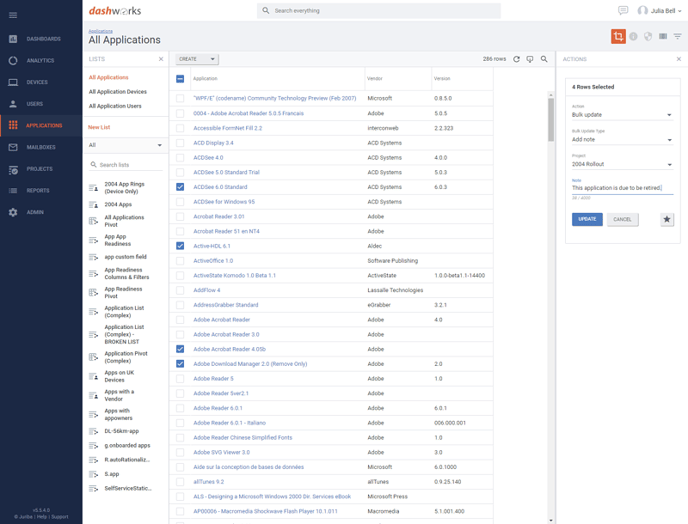Image resolution: width=688 pixels, height=524 pixels.
Task: Open the Create dropdown
Action: 197,59
